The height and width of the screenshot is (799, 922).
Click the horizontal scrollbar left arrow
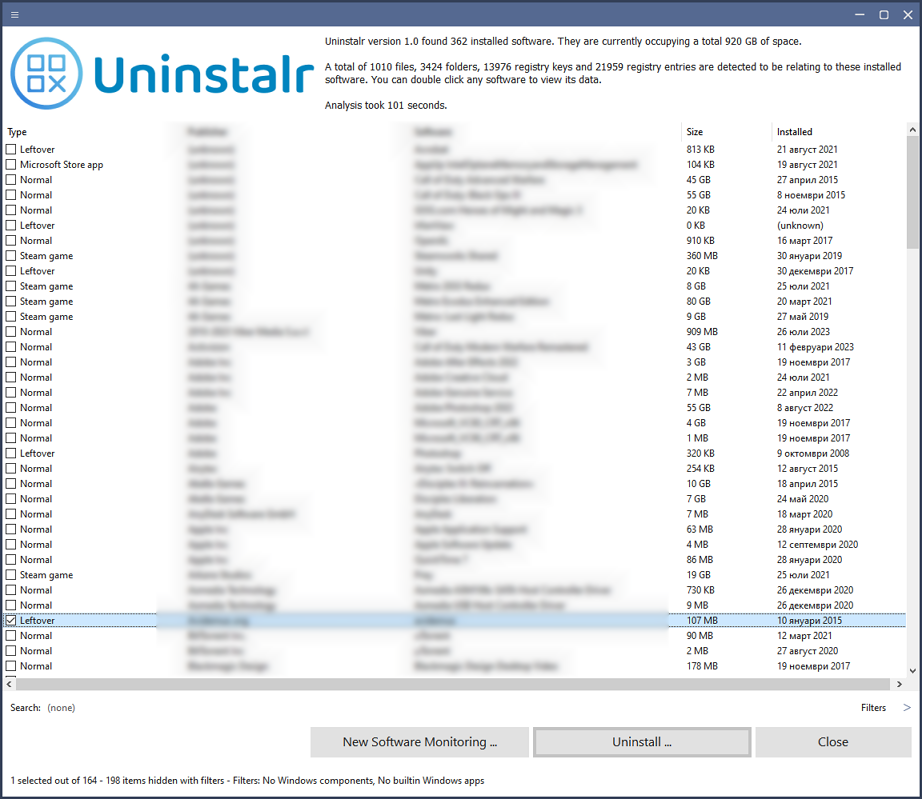[x=9, y=684]
